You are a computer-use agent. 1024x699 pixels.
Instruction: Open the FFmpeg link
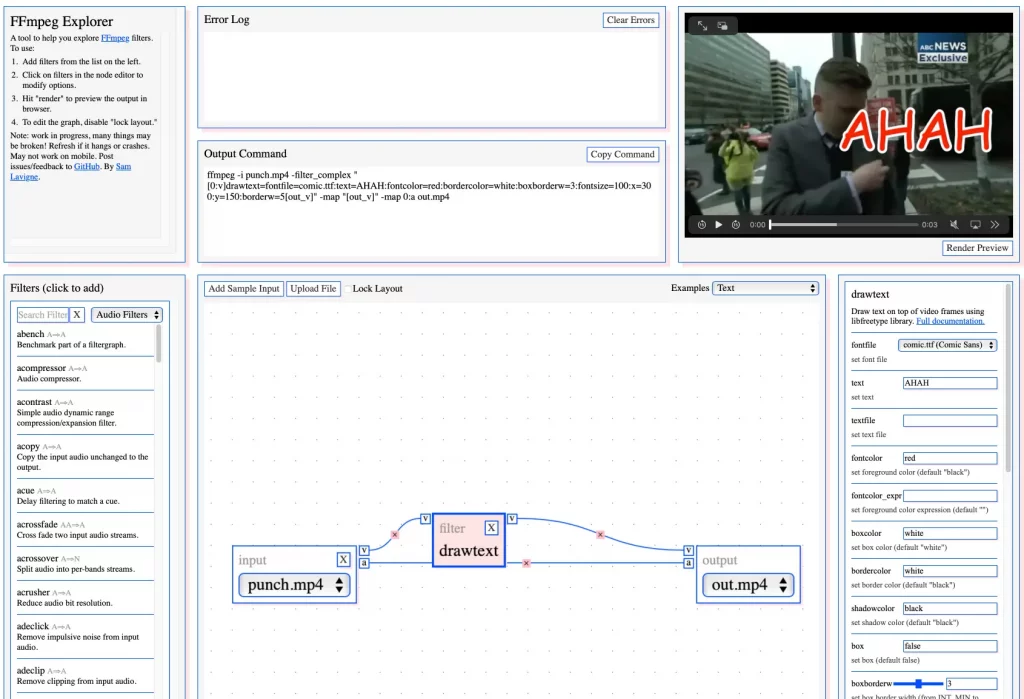pos(115,38)
